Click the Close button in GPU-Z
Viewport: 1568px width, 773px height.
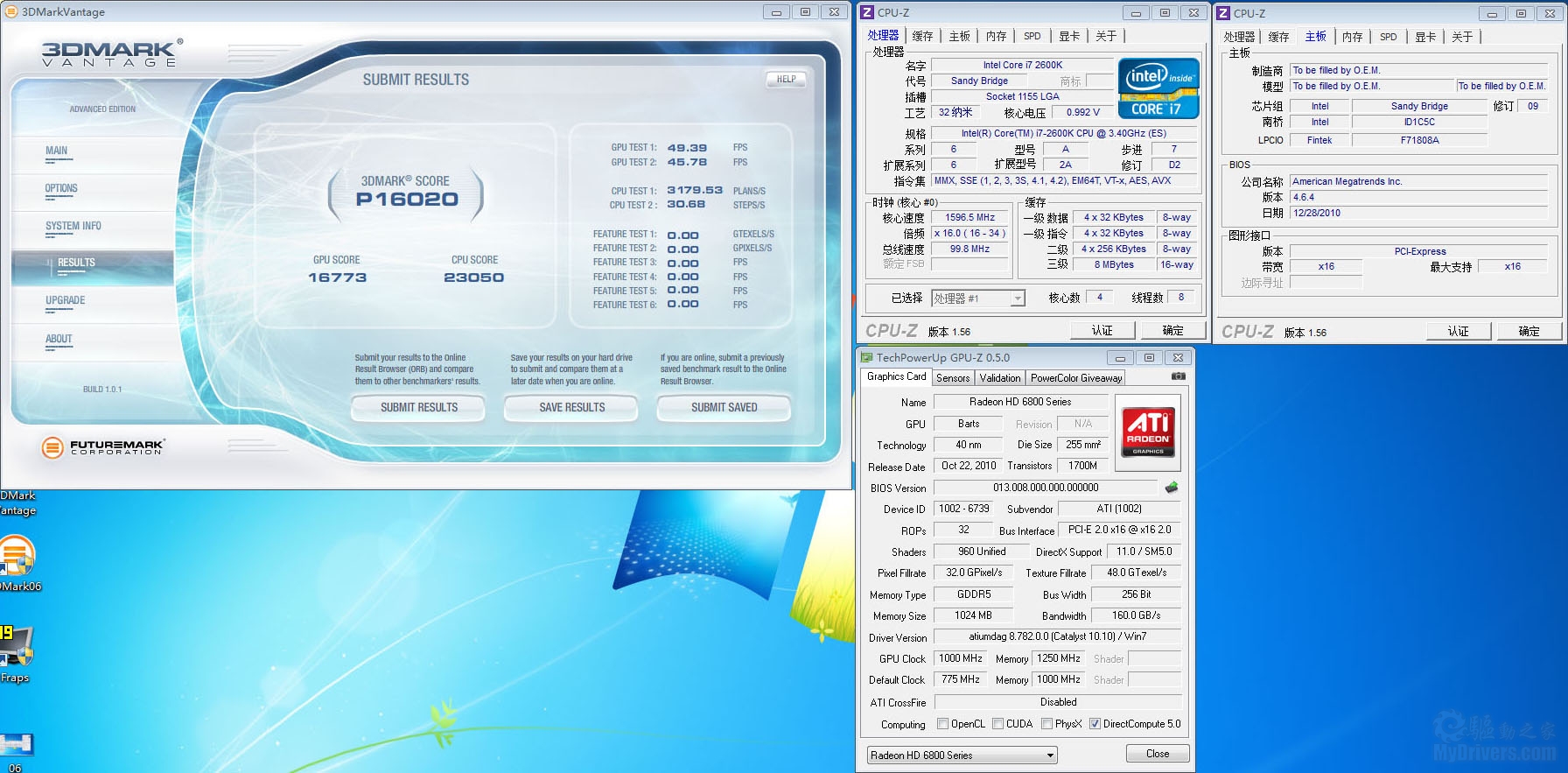1157,754
